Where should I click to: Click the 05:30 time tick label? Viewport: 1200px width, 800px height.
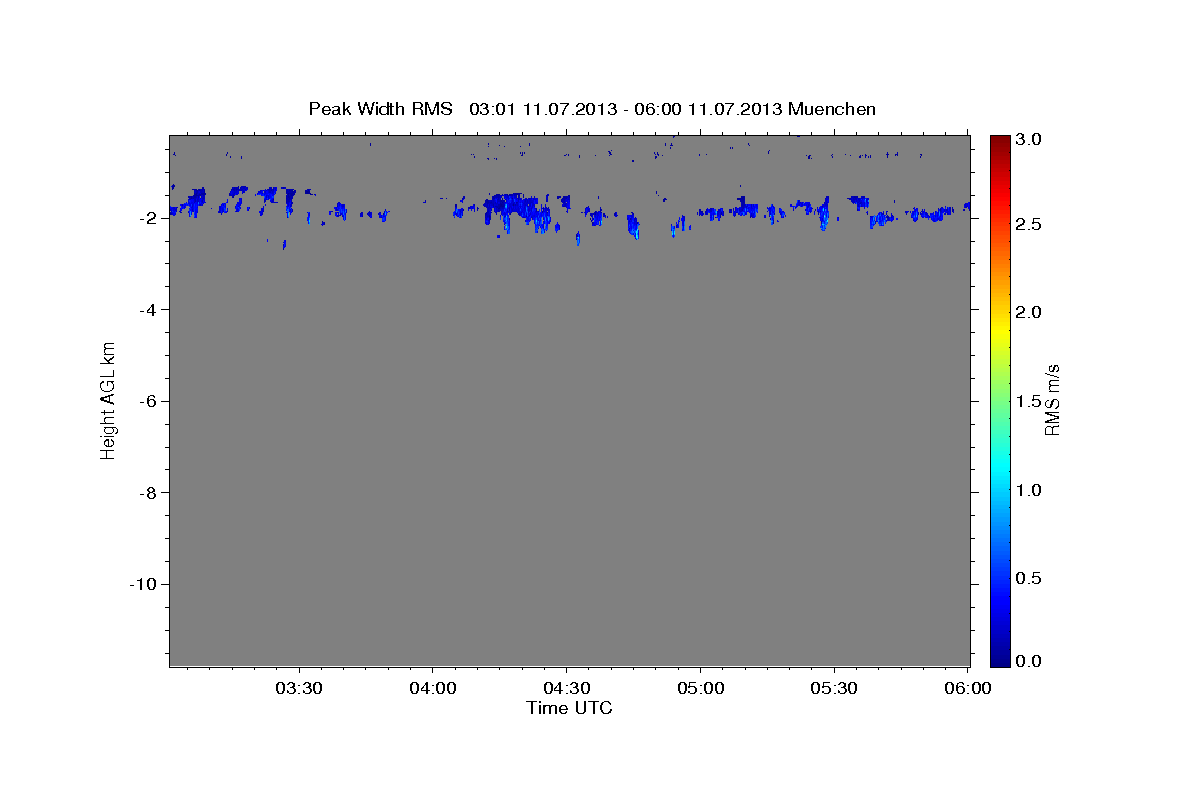834,689
